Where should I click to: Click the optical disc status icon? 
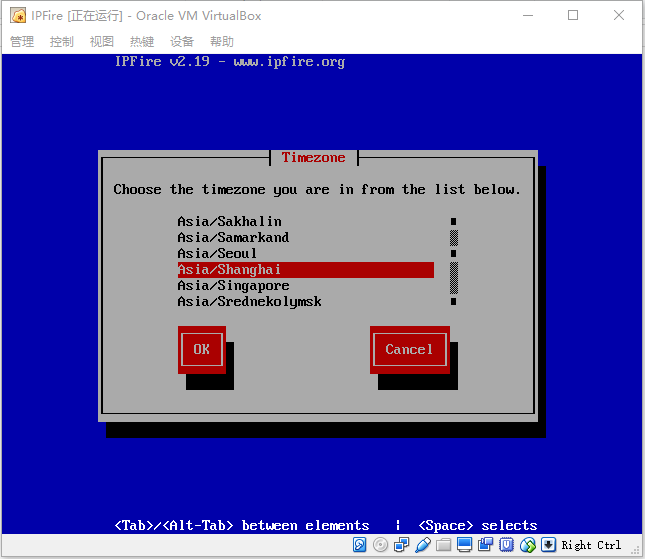381,545
